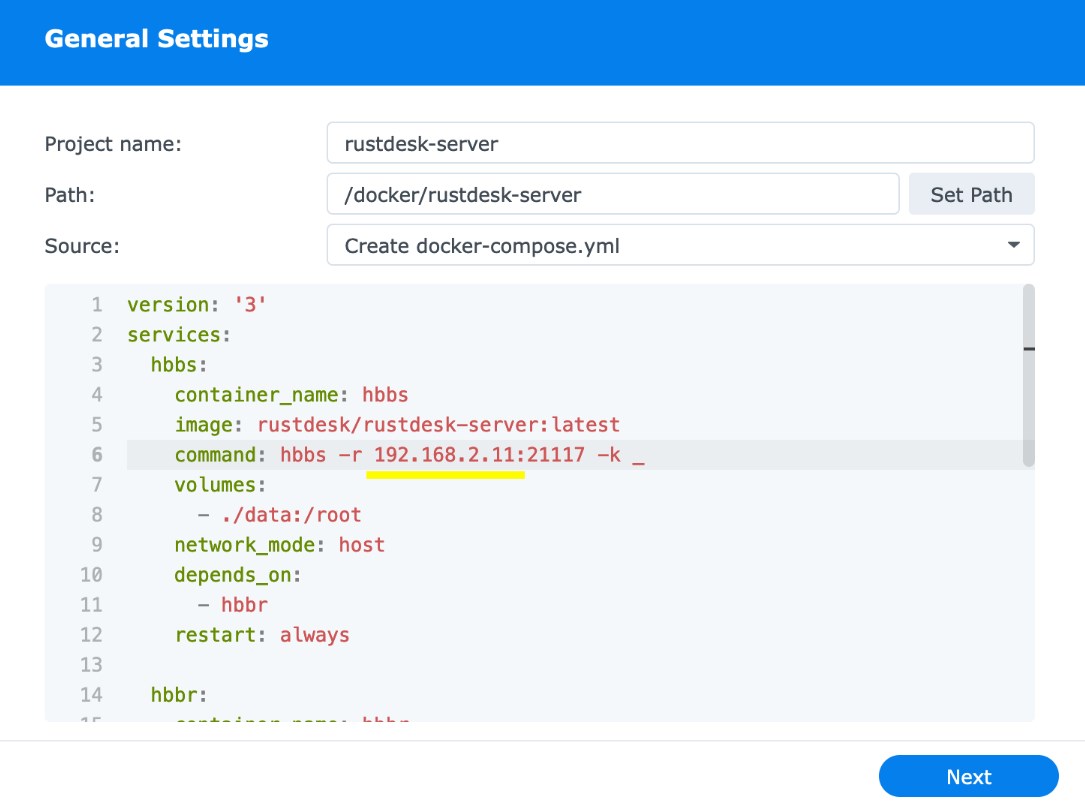The height and width of the screenshot is (812, 1085).
Task: Click the "Project name:" label
Action: click(113, 144)
